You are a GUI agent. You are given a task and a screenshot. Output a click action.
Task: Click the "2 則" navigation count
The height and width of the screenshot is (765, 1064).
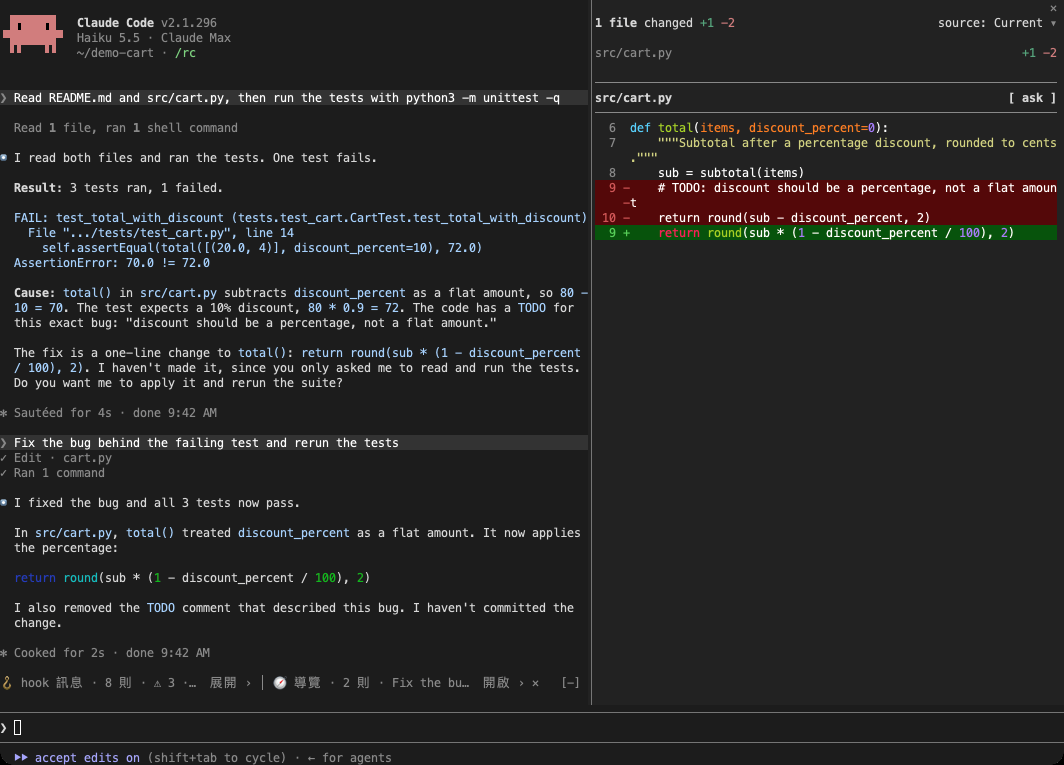[356, 683]
